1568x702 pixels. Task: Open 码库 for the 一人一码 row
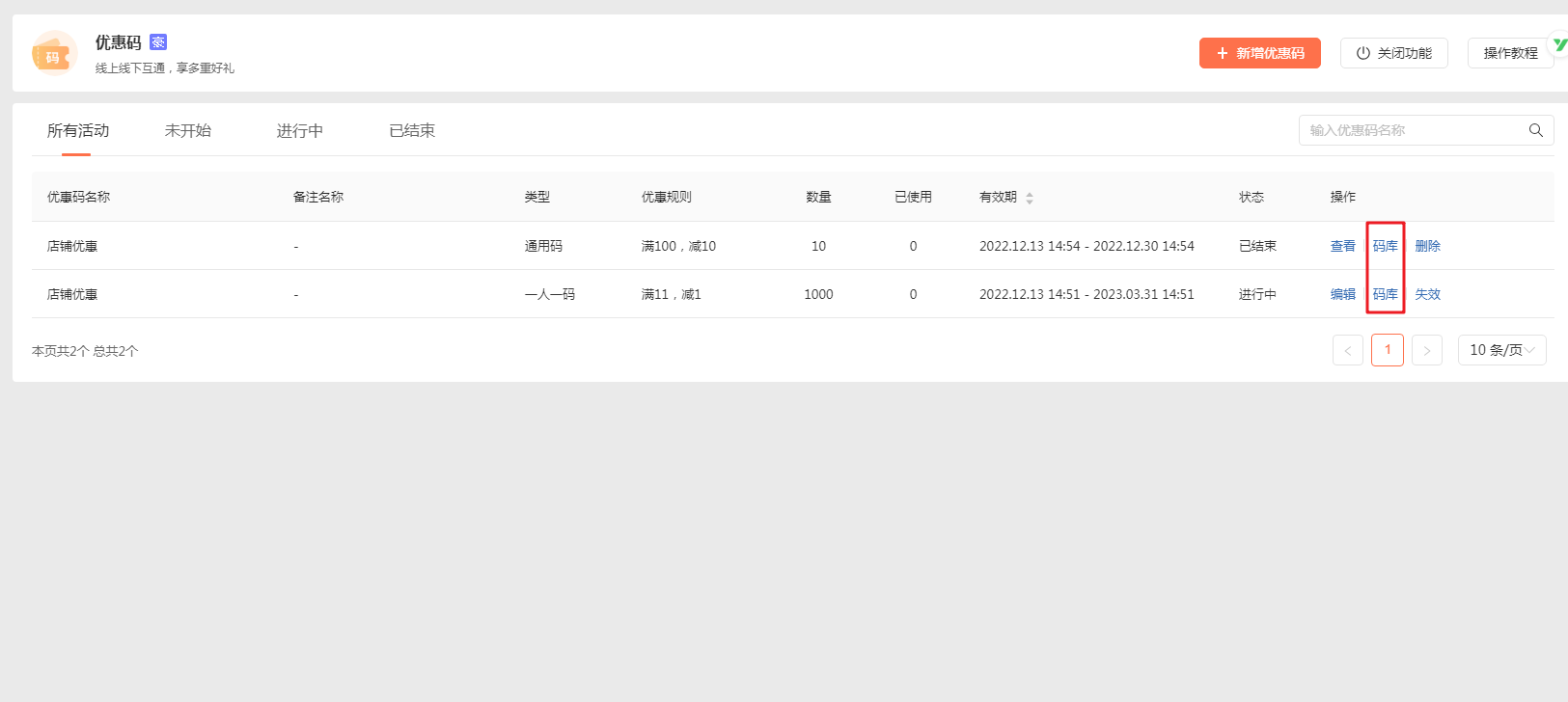(x=1386, y=294)
